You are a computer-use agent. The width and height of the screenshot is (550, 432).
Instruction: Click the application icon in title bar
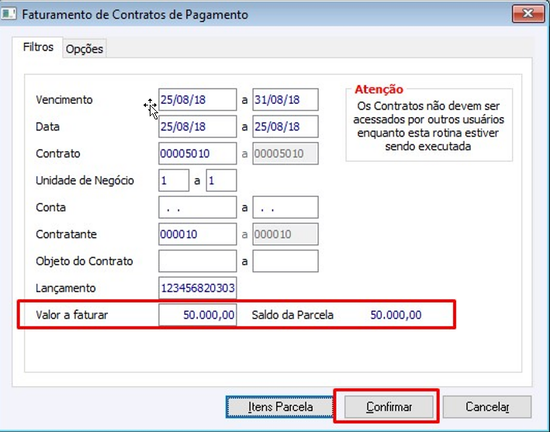point(8,14)
